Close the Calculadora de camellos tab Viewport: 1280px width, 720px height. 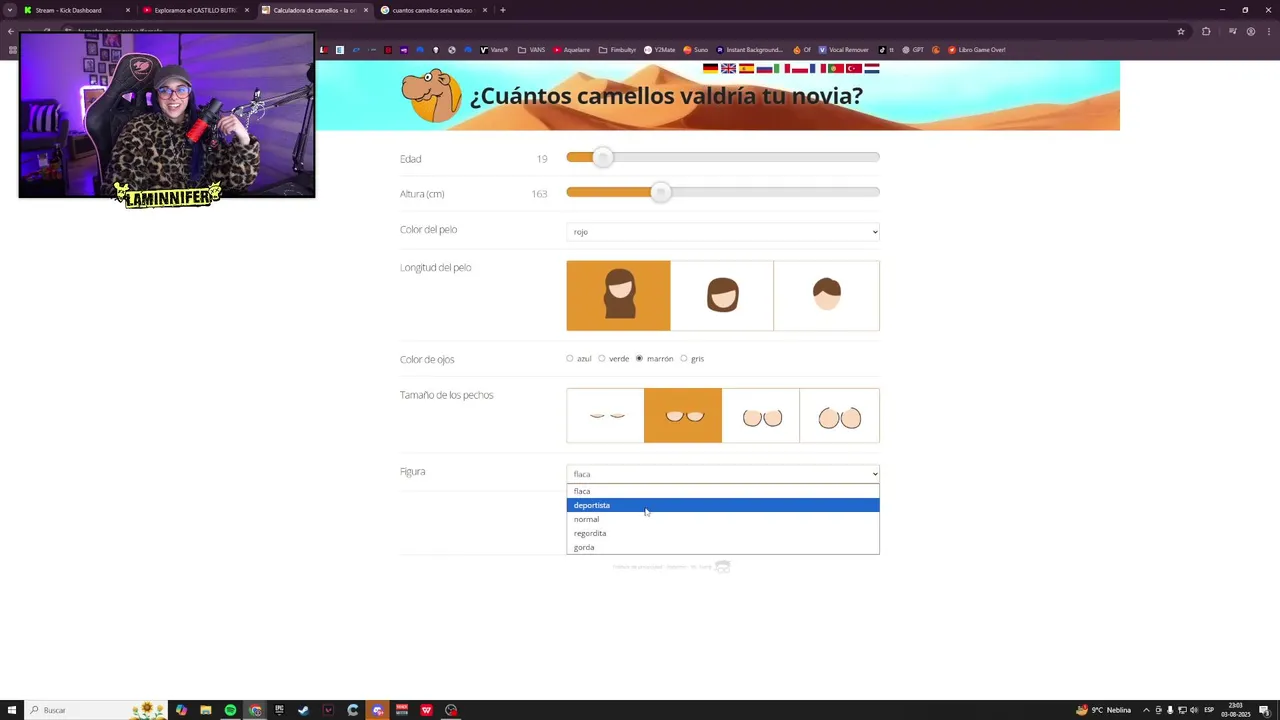[x=366, y=10]
